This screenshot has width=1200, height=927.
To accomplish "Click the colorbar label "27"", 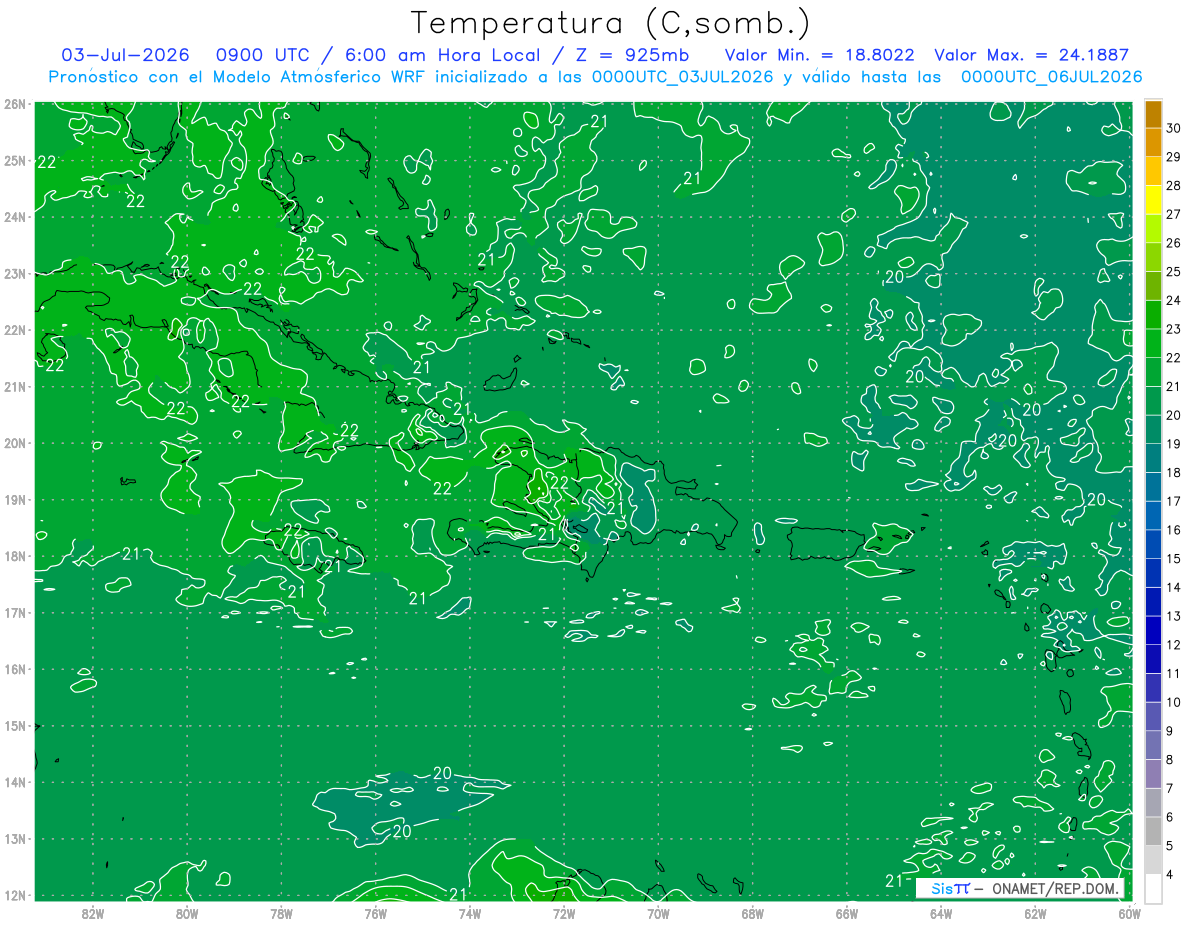I will pyautogui.click(x=1174, y=215).
